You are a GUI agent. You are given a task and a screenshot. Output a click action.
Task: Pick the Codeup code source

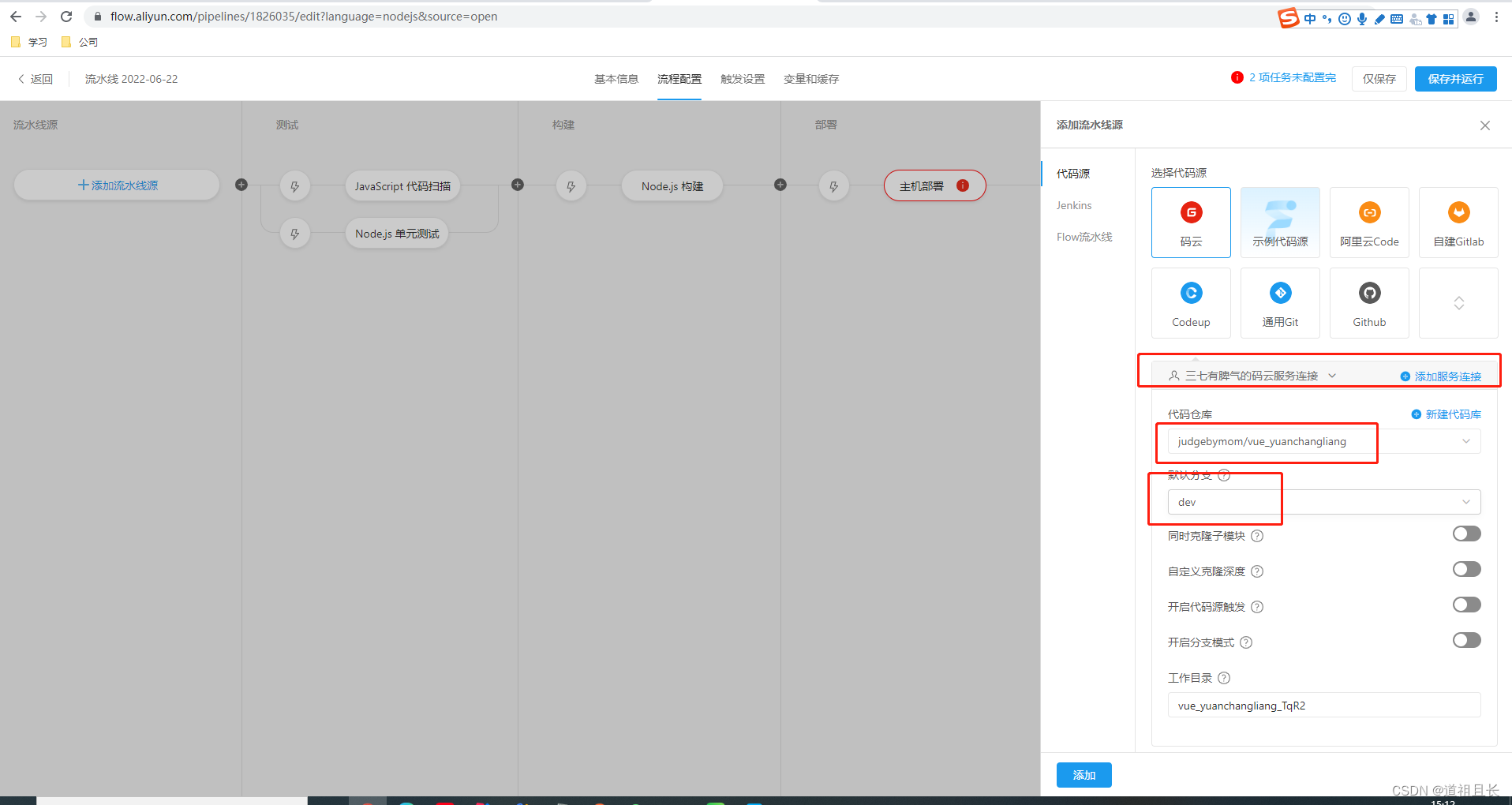[x=1191, y=303]
